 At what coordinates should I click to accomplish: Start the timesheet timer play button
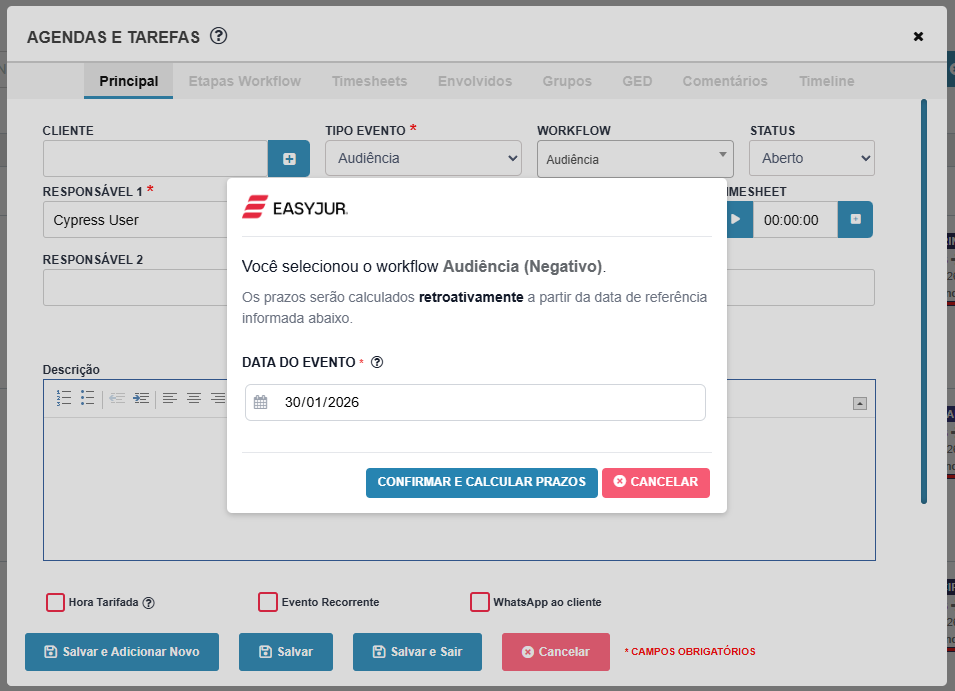coord(738,220)
